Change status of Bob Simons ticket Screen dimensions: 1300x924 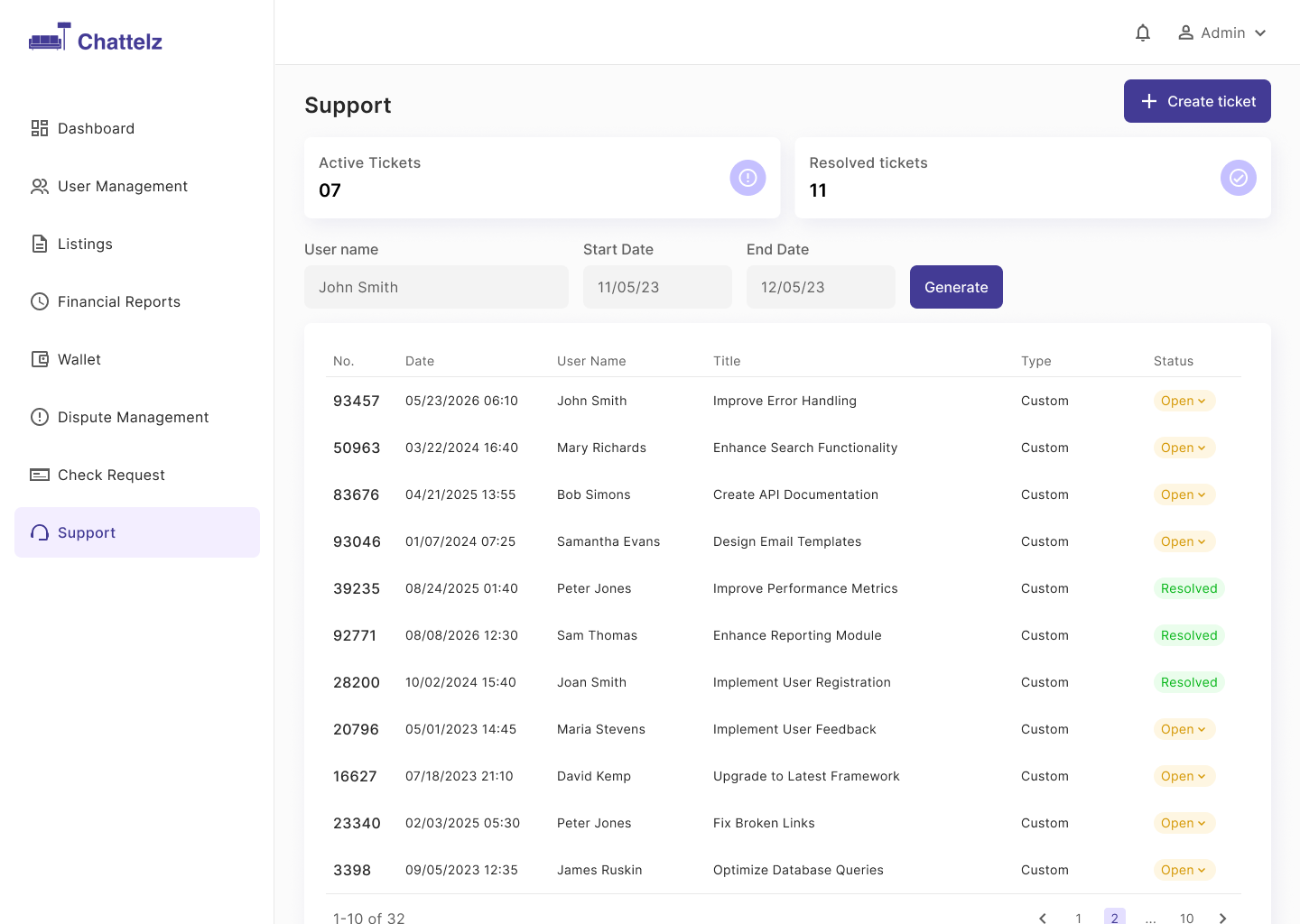tap(1184, 494)
